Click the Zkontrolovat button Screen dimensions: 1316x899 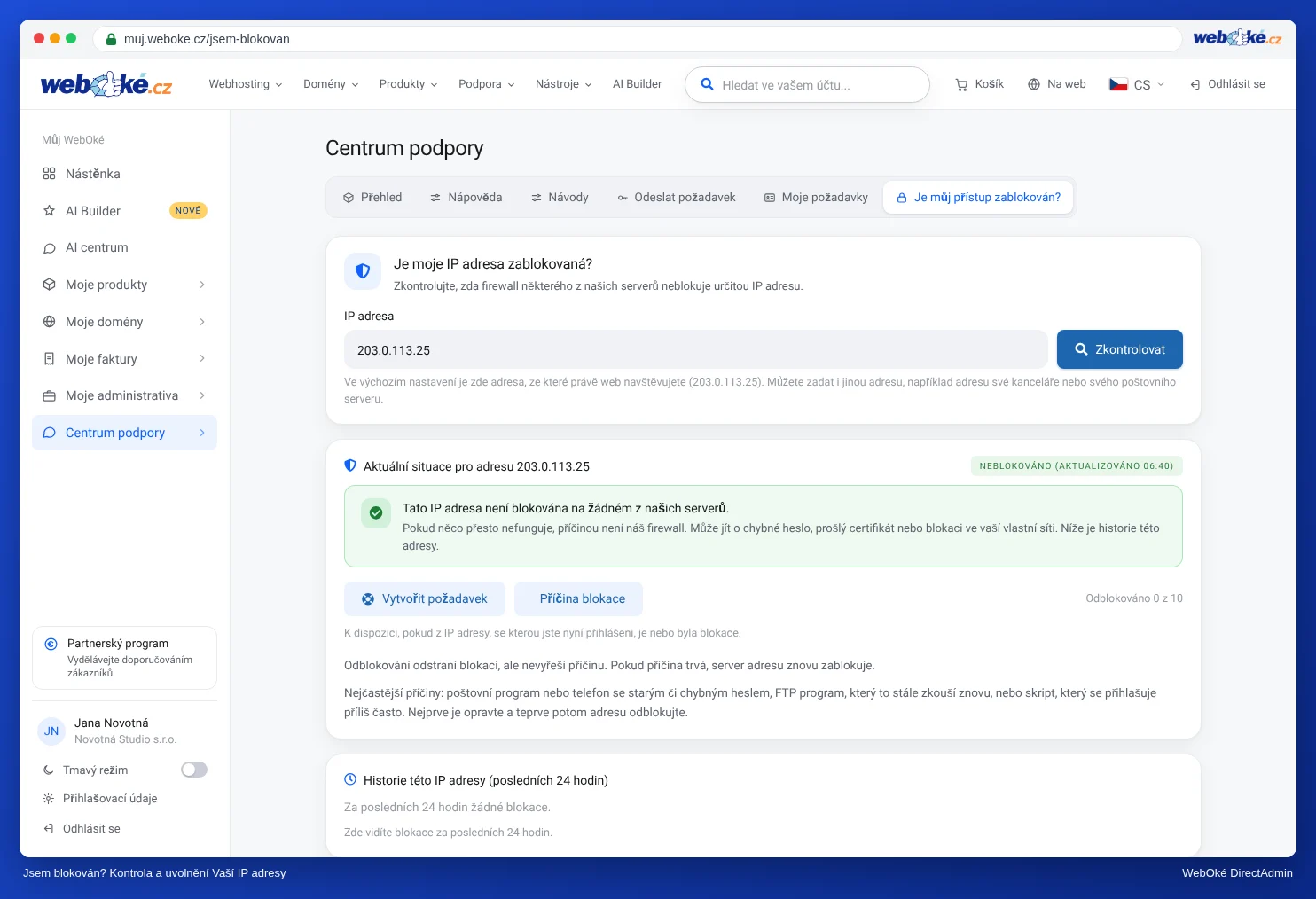(x=1120, y=349)
